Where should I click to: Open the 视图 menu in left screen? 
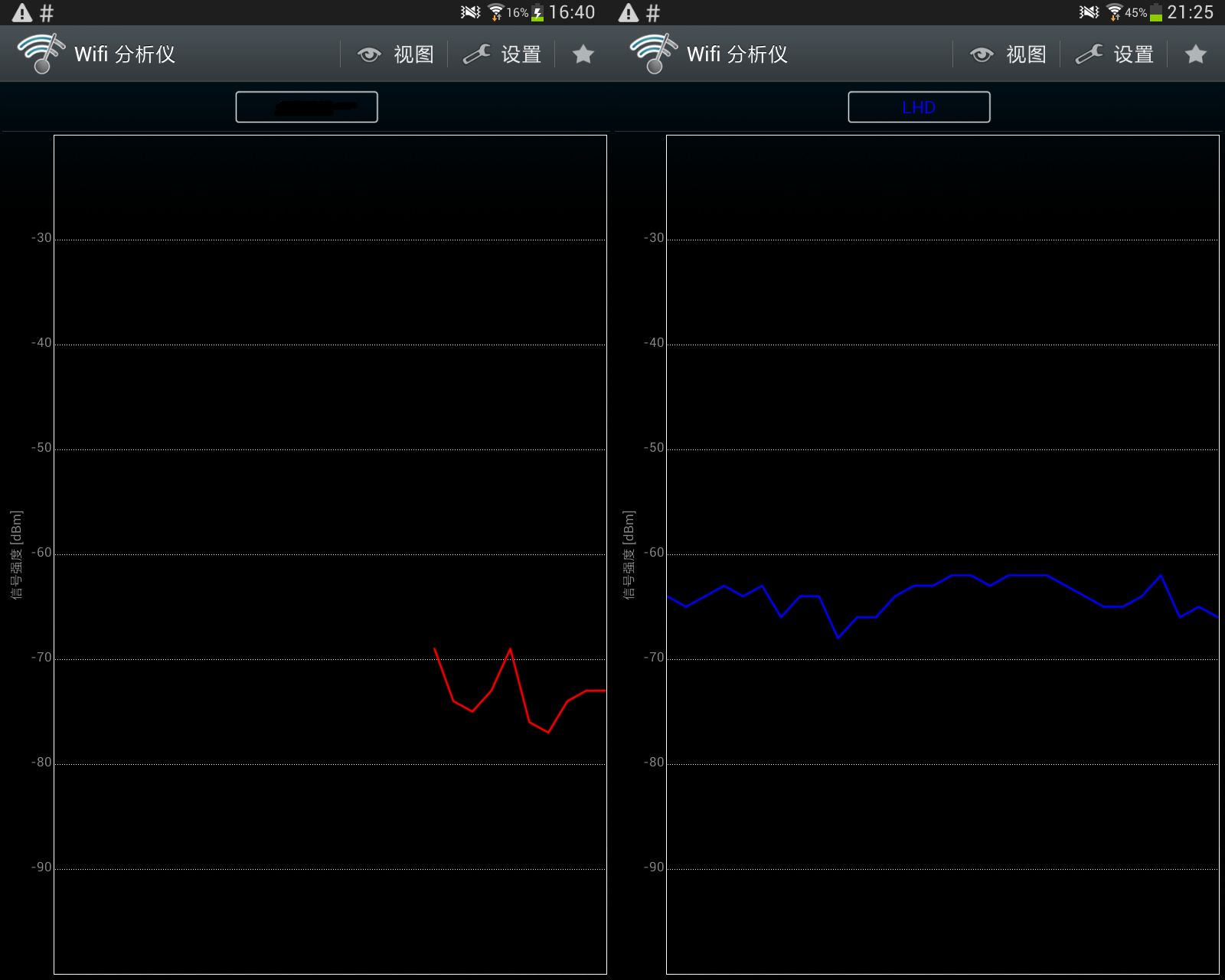413,54
